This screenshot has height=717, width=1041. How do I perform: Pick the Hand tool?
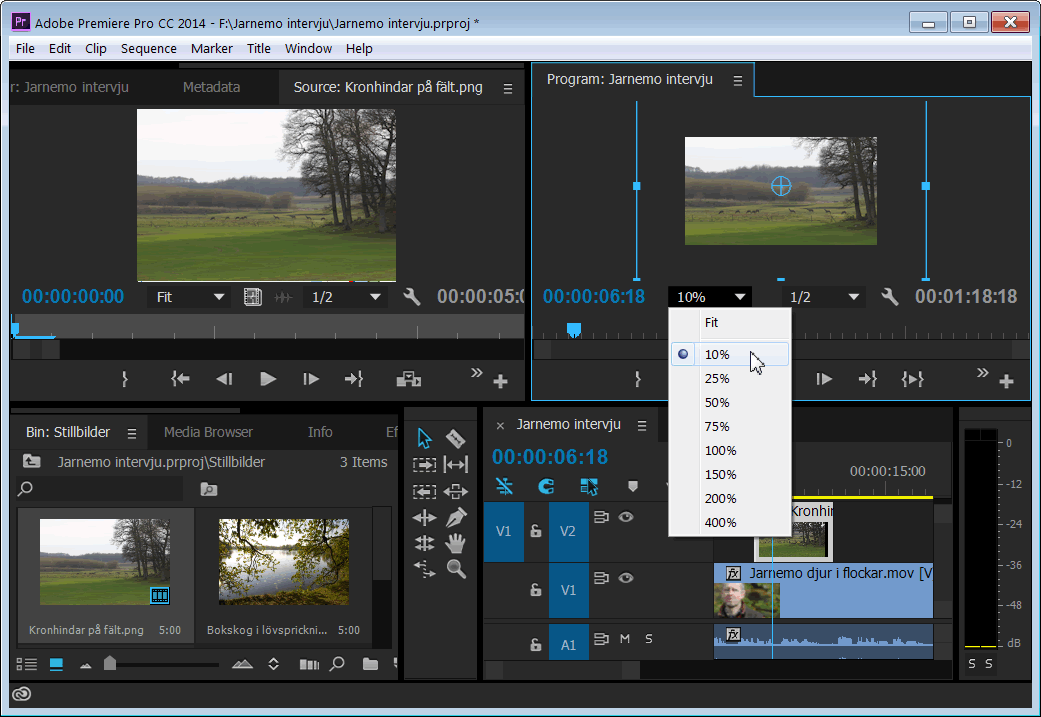pyautogui.click(x=456, y=543)
